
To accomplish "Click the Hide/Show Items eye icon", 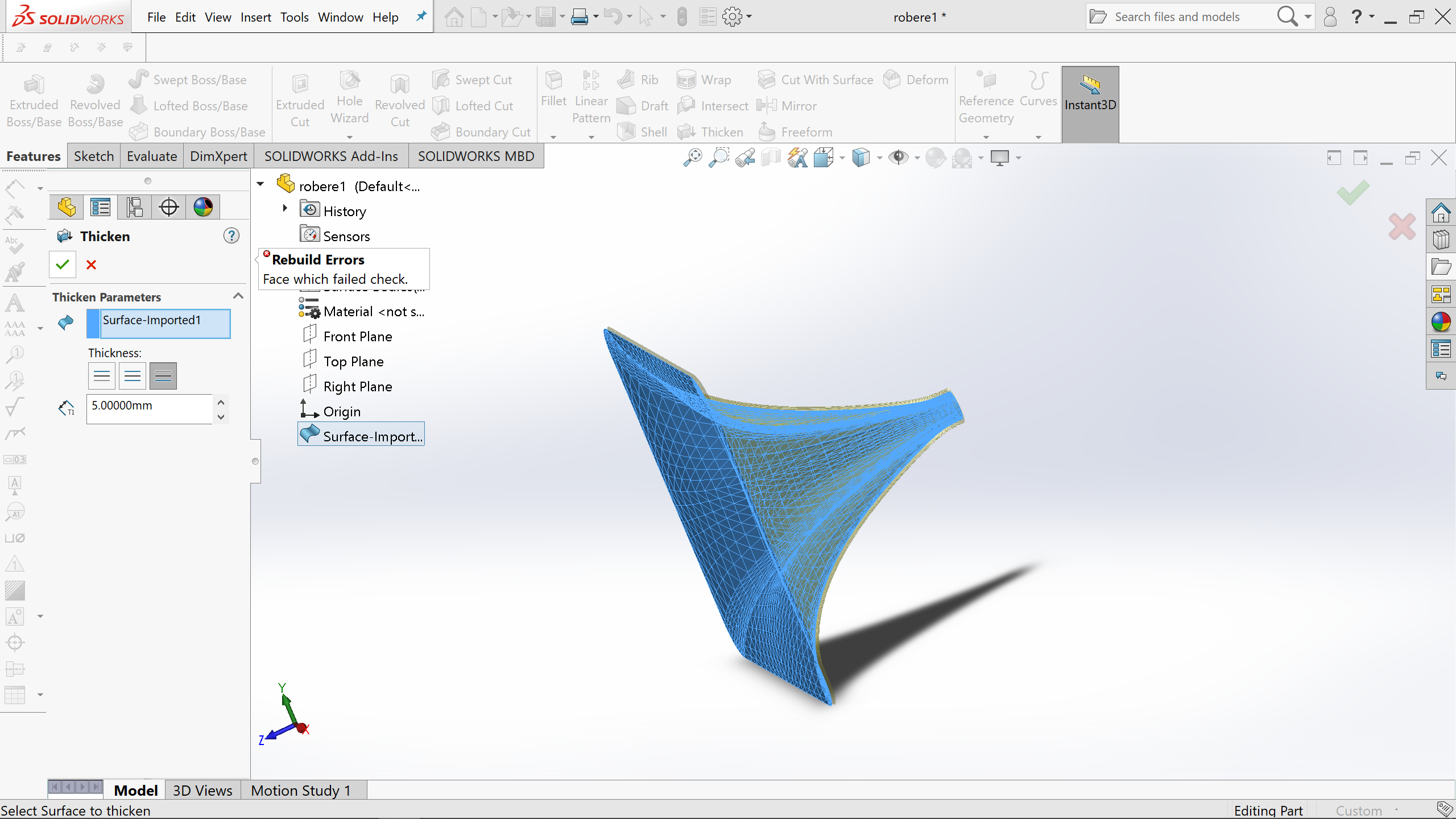I will tap(899, 158).
